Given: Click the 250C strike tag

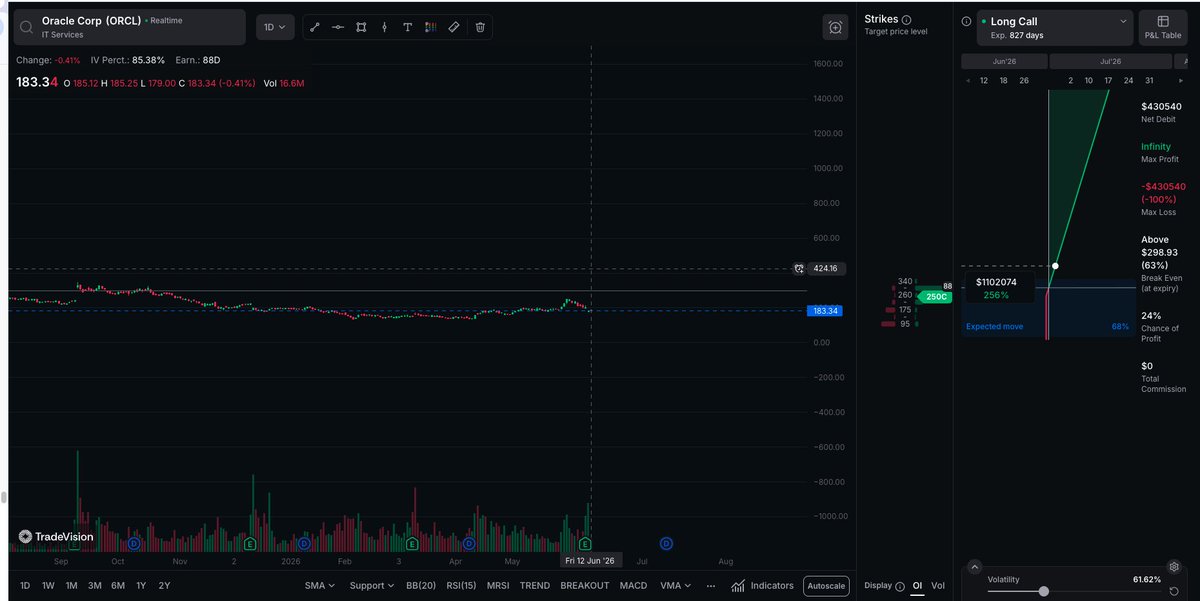Looking at the screenshot, I should [934, 297].
